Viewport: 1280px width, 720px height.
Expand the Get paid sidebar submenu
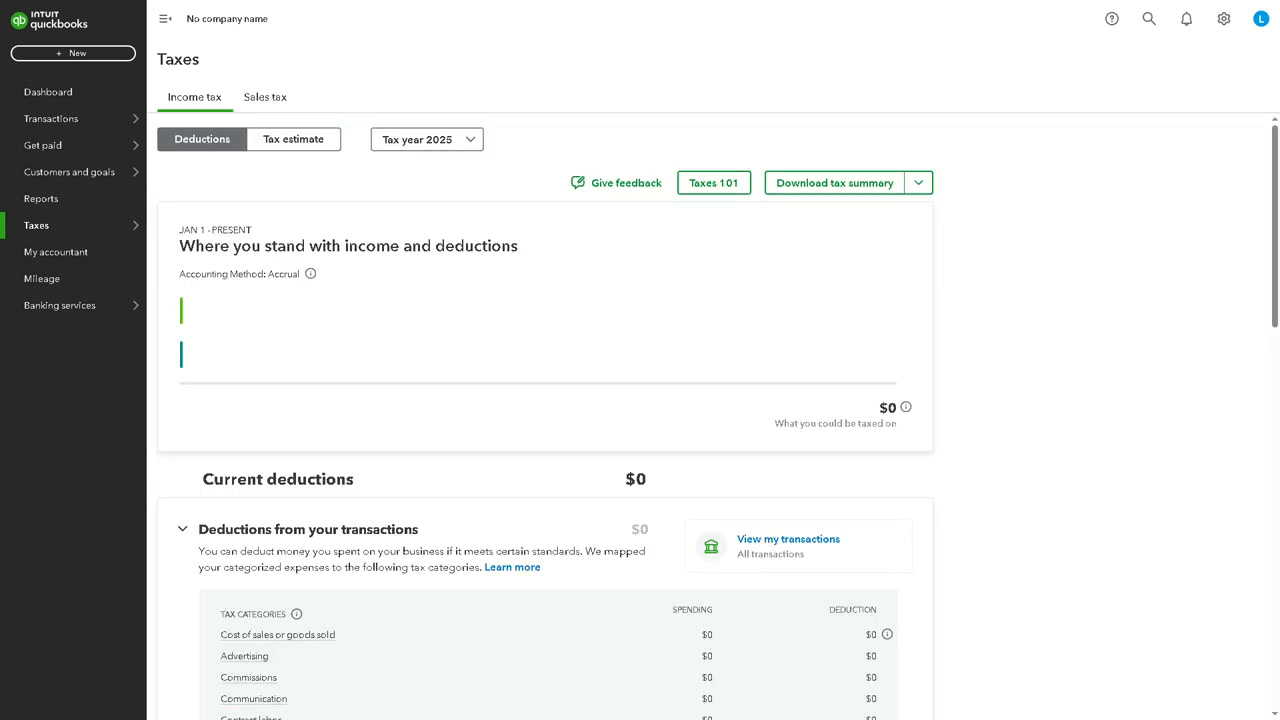136,146
